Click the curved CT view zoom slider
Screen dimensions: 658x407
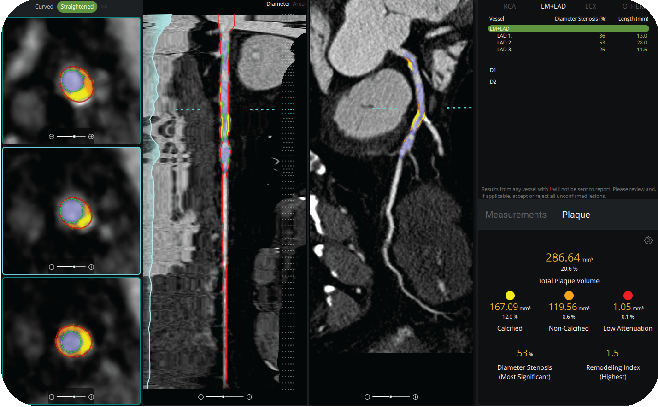(x=391, y=397)
